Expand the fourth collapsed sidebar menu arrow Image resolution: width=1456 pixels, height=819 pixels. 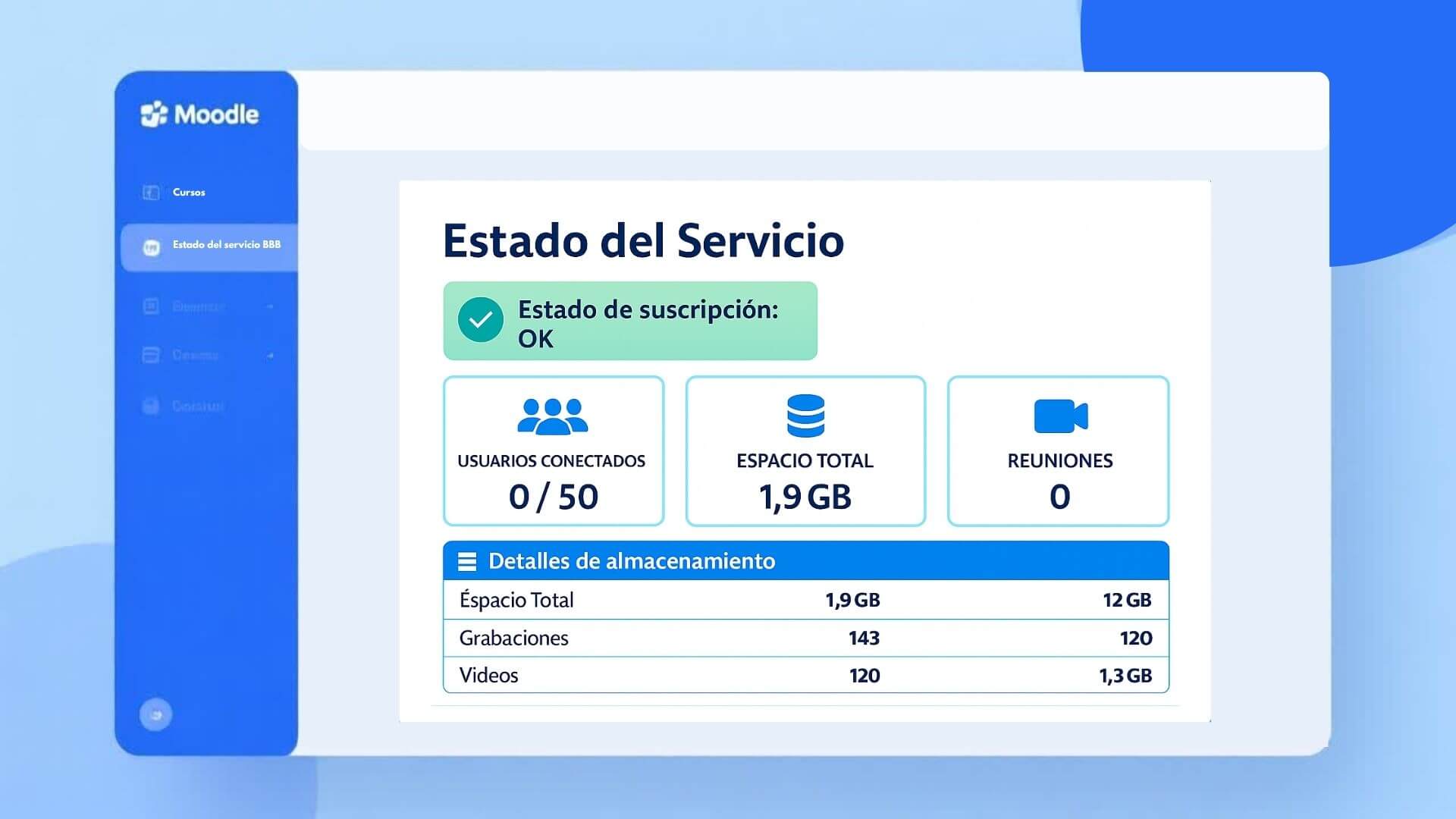tap(267, 356)
